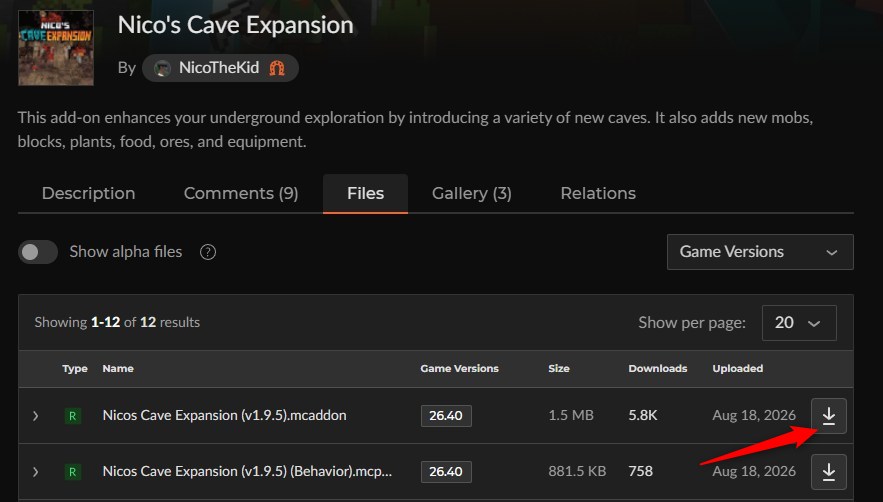Download Nicos Cave Expansion (v1.9.5).mcaddon file

coord(828,416)
